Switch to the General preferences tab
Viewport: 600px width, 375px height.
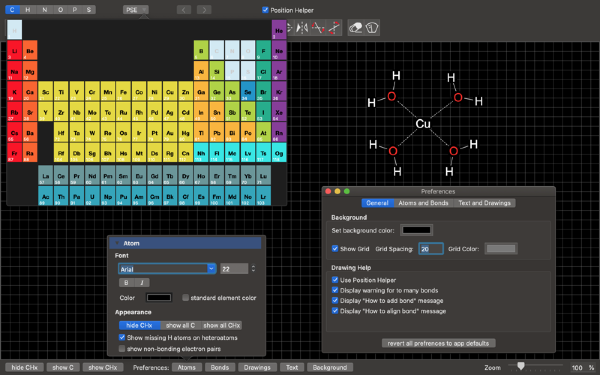tap(377, 203)
